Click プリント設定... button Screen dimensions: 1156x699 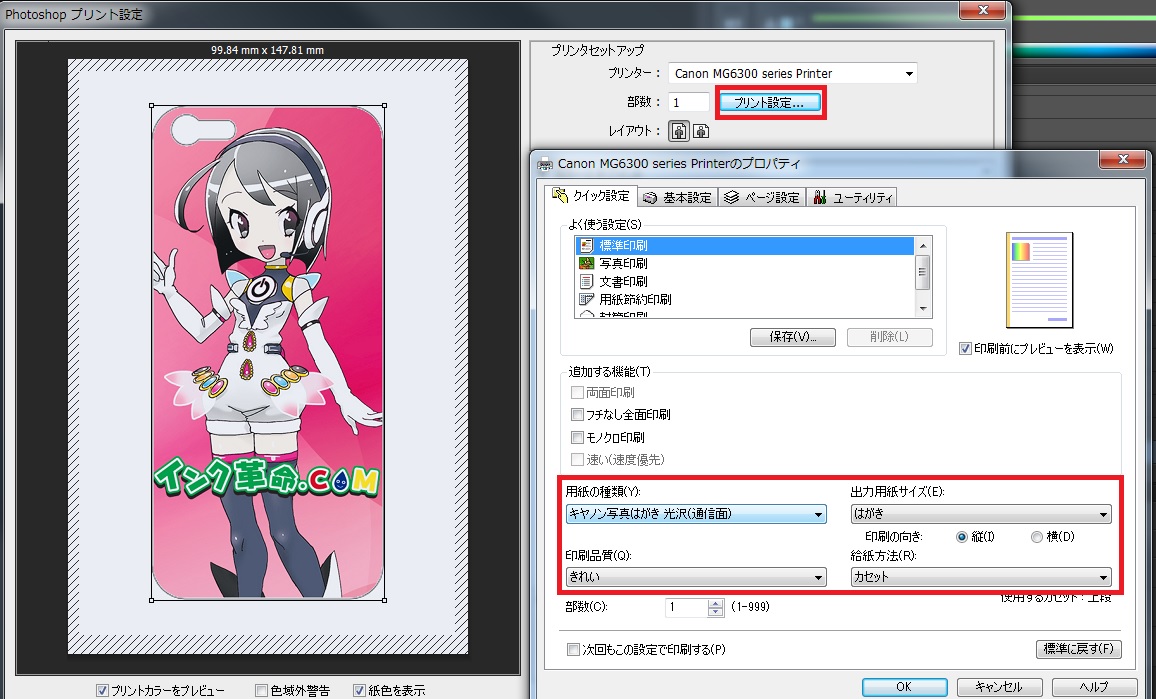(x=768, y=102)
